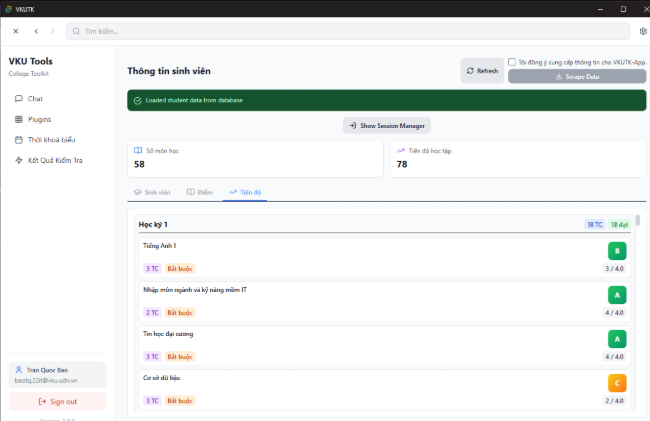Select the Cơ sở dữ liệu course title
Image resolution: width=650 pixels, height=421 pixels.
pyautogui.click(x=161, y=378)
